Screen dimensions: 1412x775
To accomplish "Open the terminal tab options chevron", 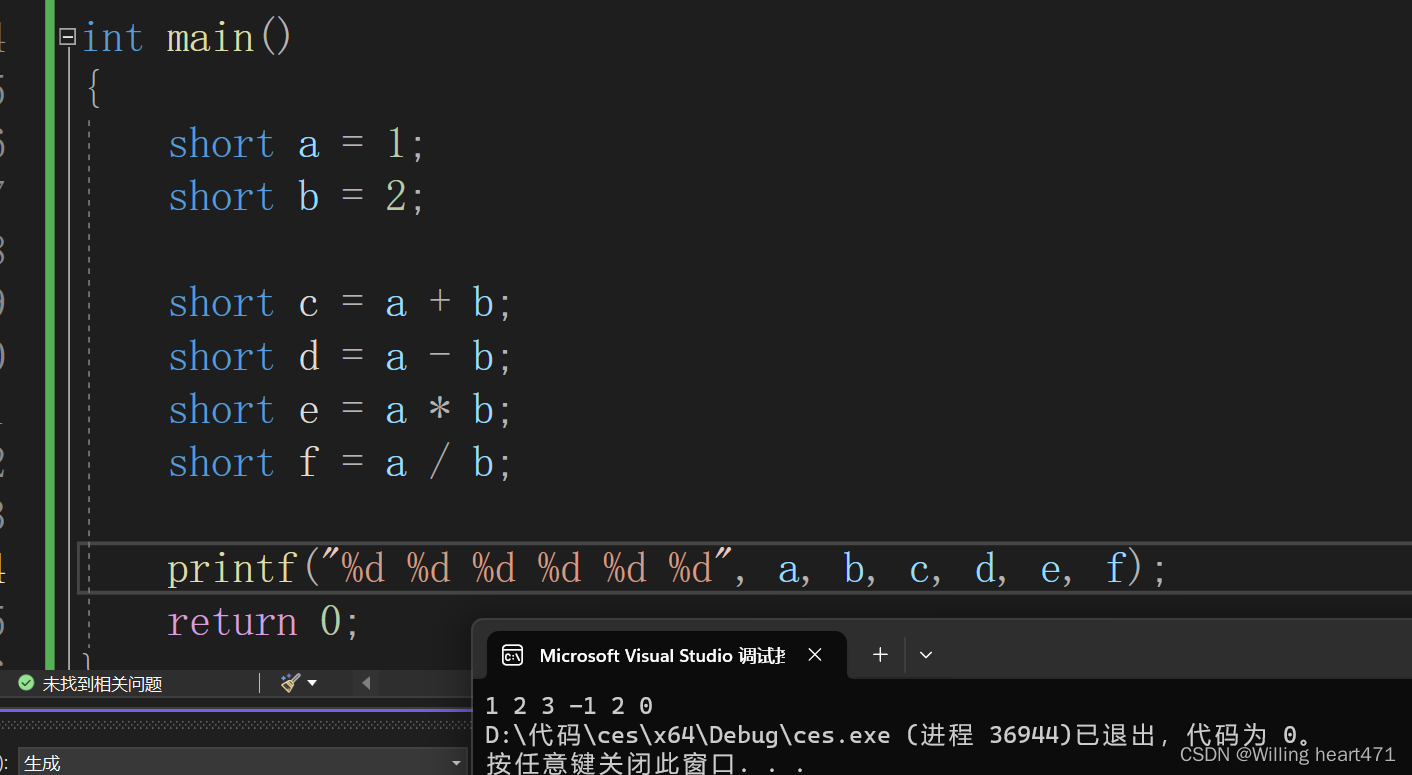I will tap(925, 654).
